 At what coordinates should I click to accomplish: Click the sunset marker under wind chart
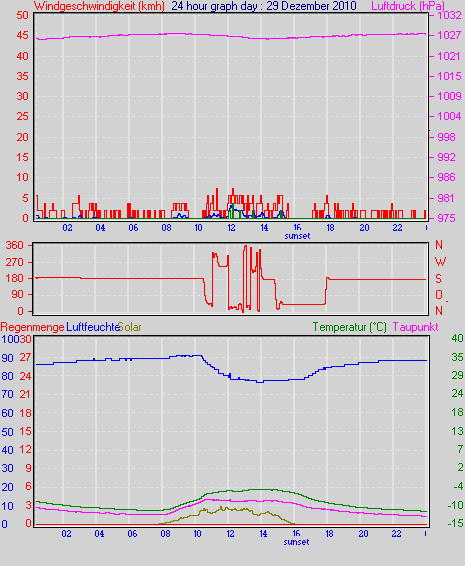[297, 236]
